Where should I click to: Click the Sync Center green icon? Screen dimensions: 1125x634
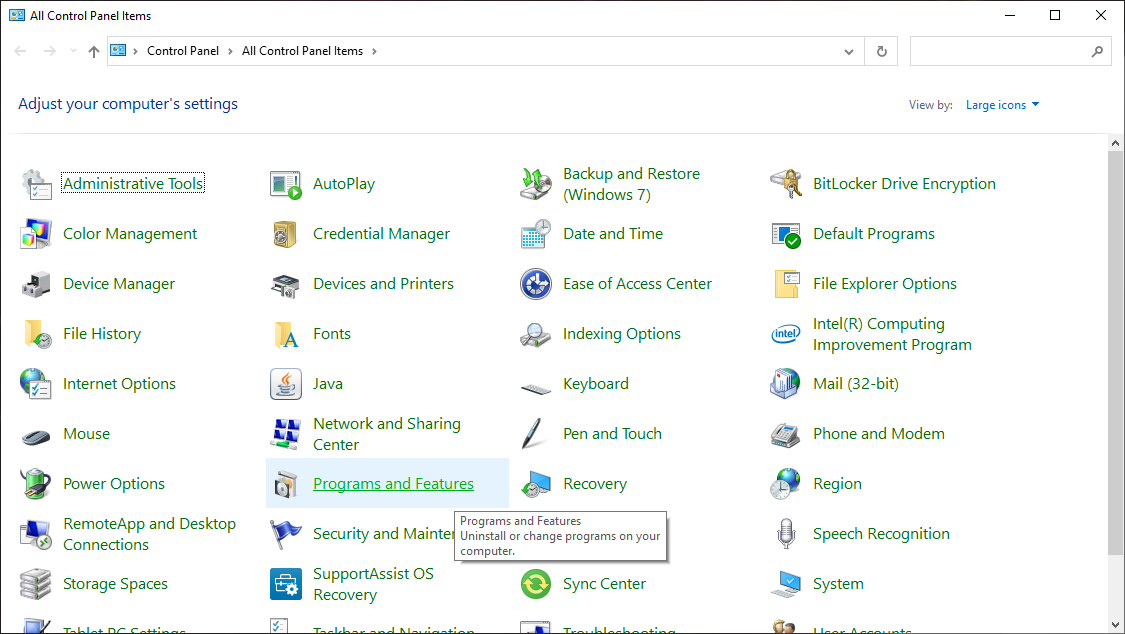536,585
